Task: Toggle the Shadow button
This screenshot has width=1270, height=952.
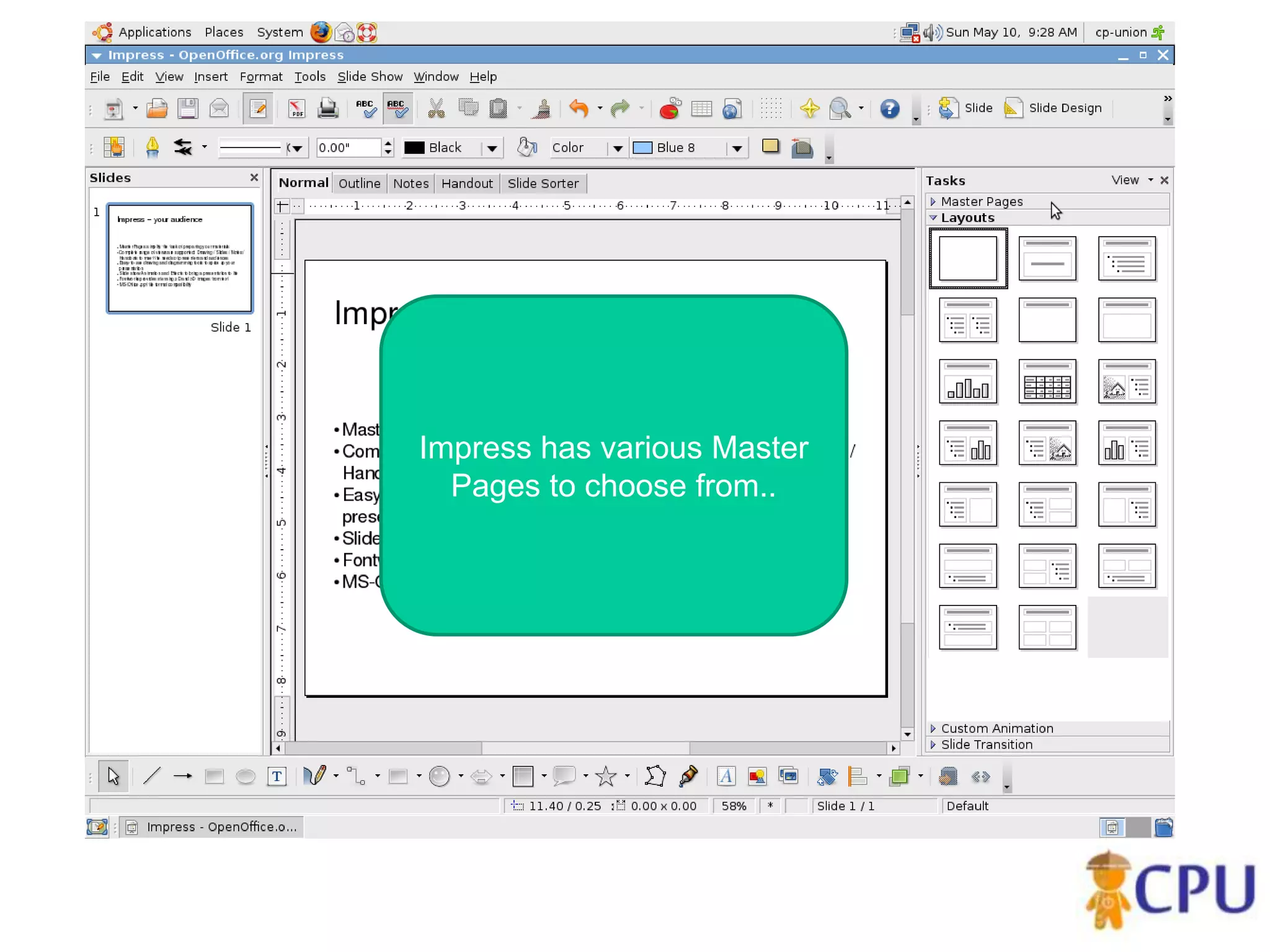Action: point(770,147)
